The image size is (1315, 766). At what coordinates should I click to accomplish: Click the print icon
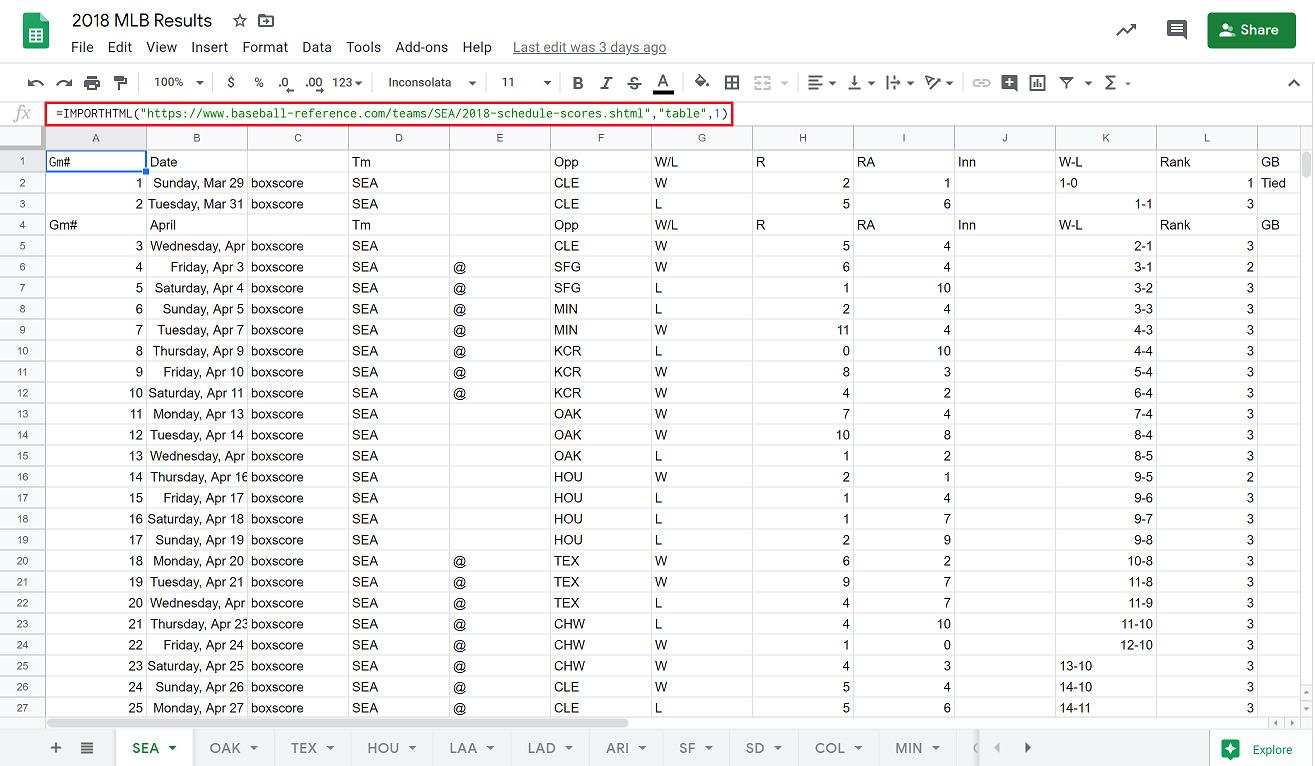tap(92, 83)
